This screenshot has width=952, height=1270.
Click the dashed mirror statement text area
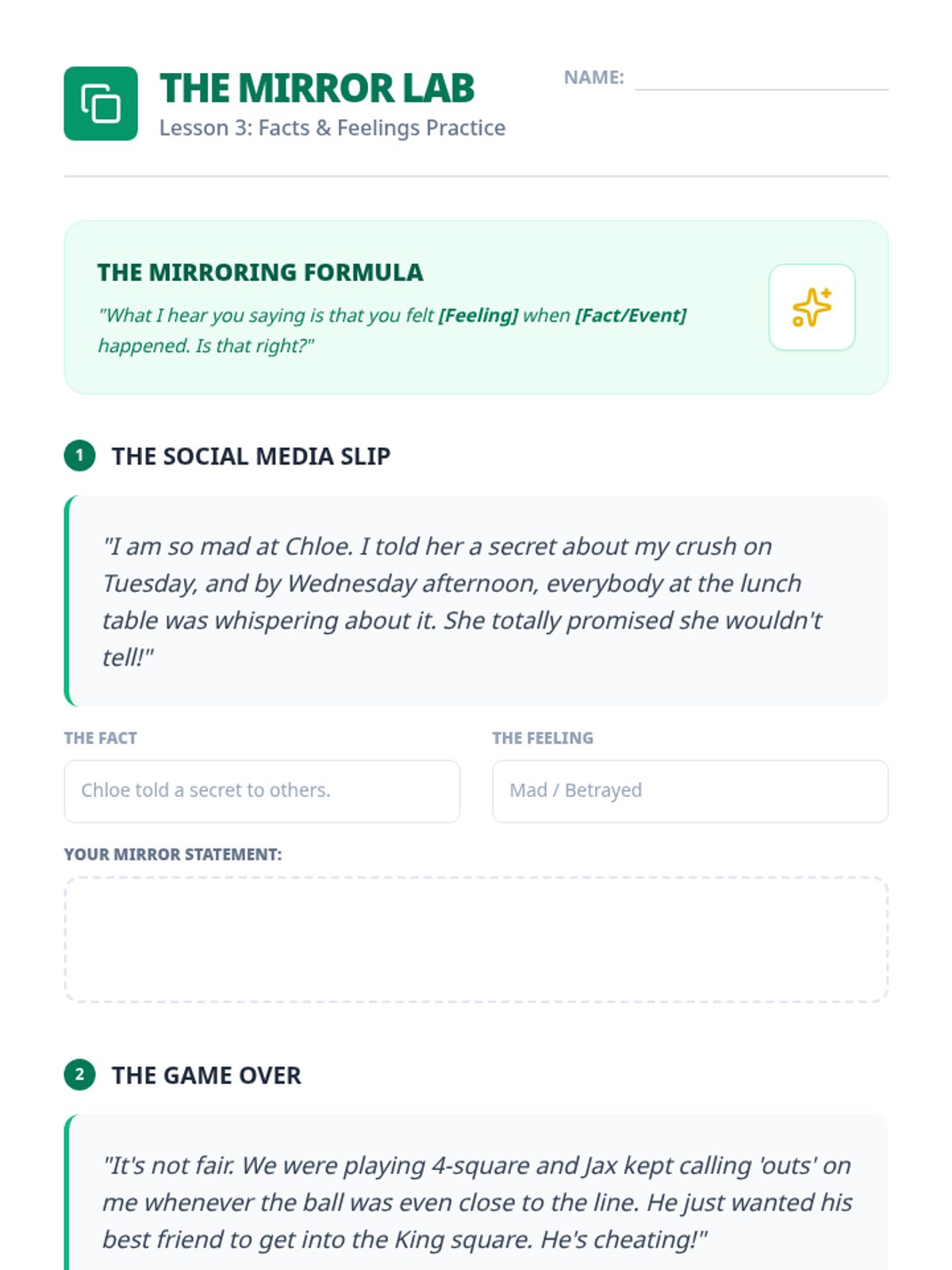point(476,940)
